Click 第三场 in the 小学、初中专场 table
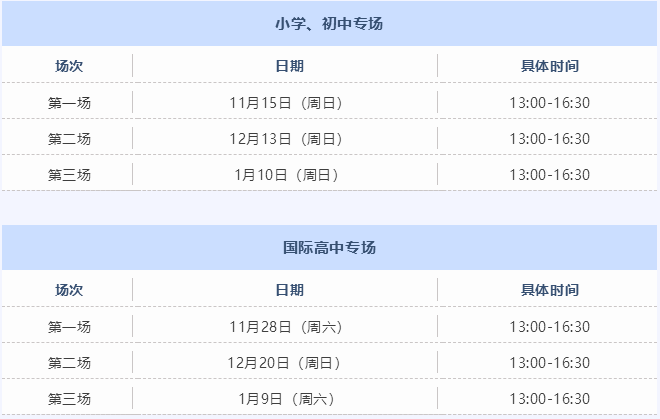Viewport: 660px width, 419px height. point(69,174)
